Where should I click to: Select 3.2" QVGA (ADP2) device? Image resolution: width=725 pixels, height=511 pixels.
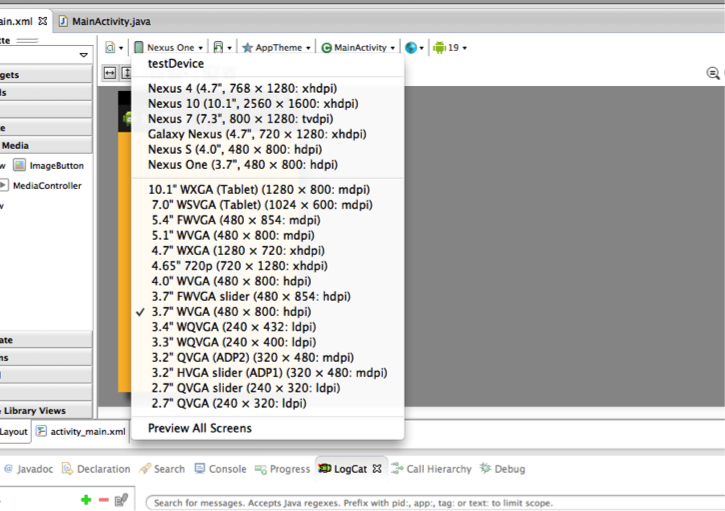point(268,357)
